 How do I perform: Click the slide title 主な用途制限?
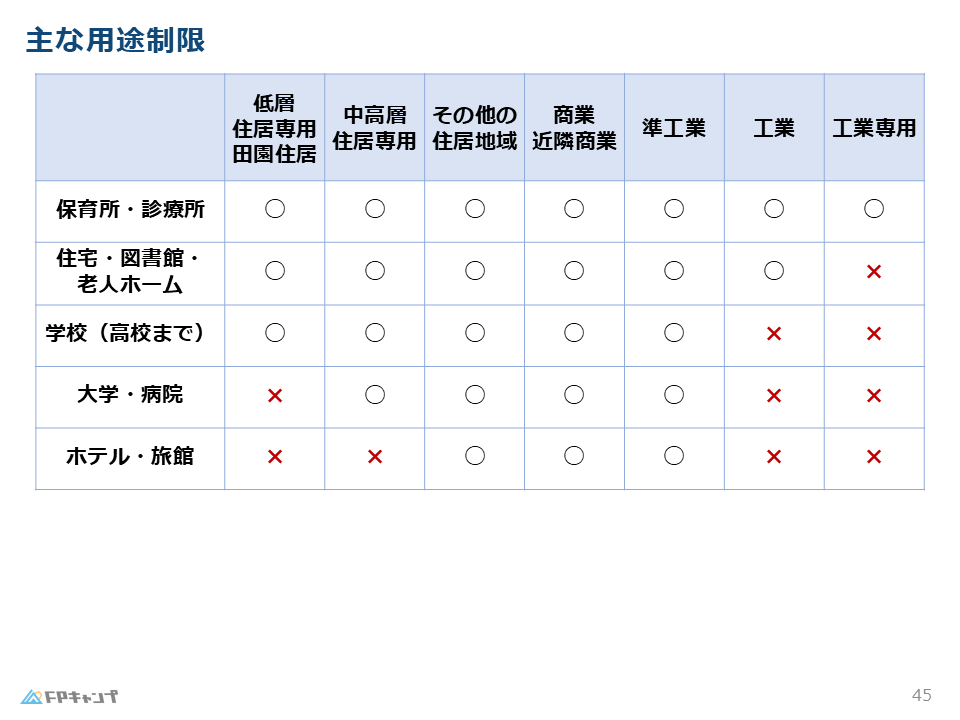tap(115, 40)
